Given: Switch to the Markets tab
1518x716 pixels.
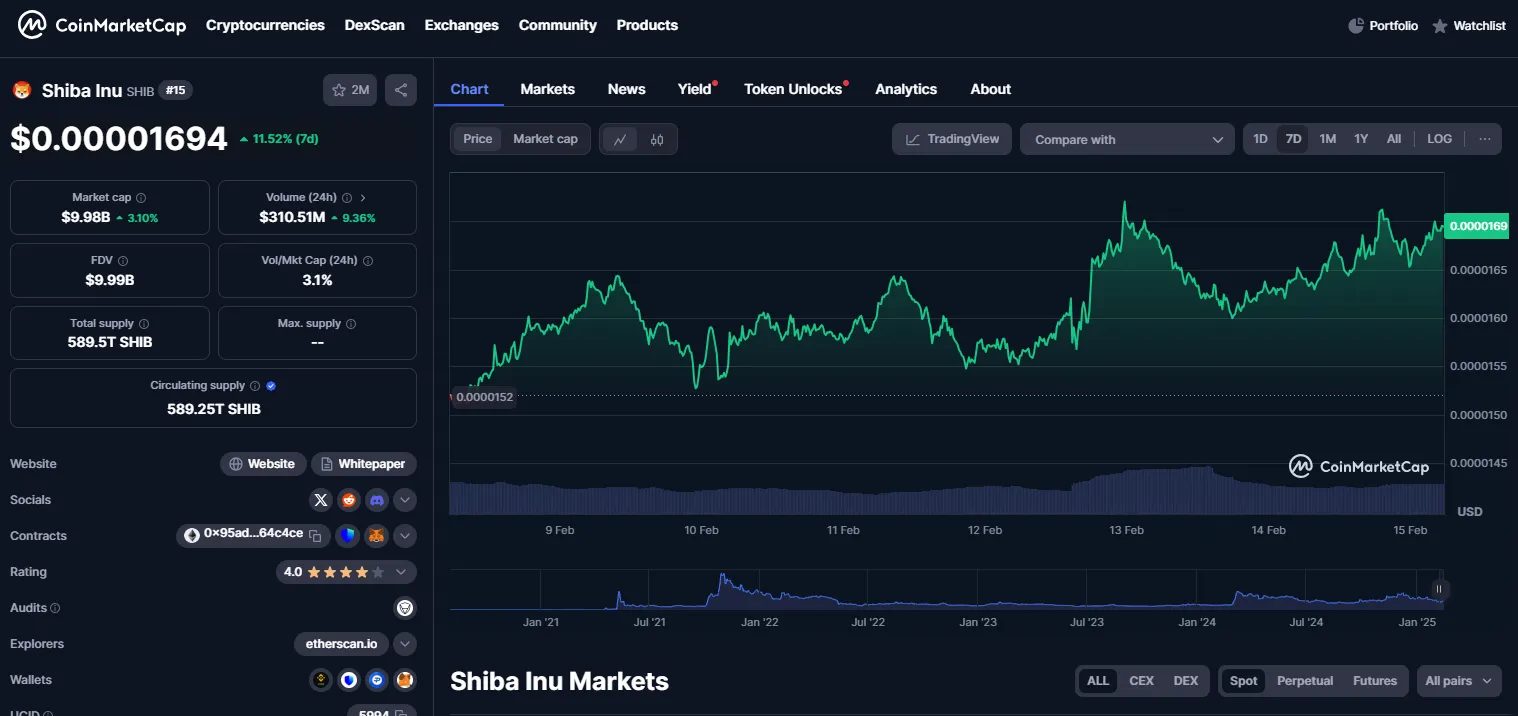Looking at the screenshot, I should [x=548, y=89].
